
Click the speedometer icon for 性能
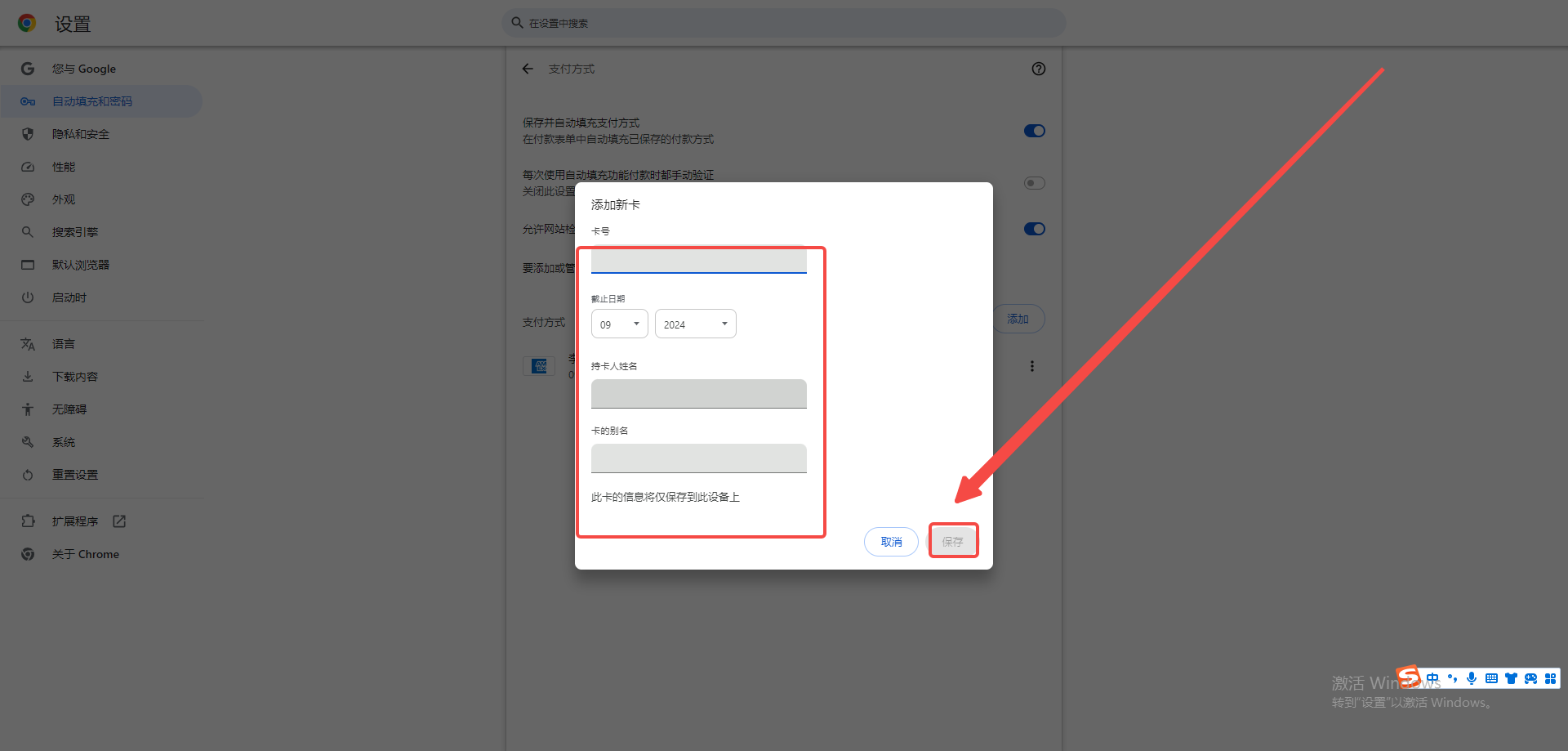[x=28, y=167]
